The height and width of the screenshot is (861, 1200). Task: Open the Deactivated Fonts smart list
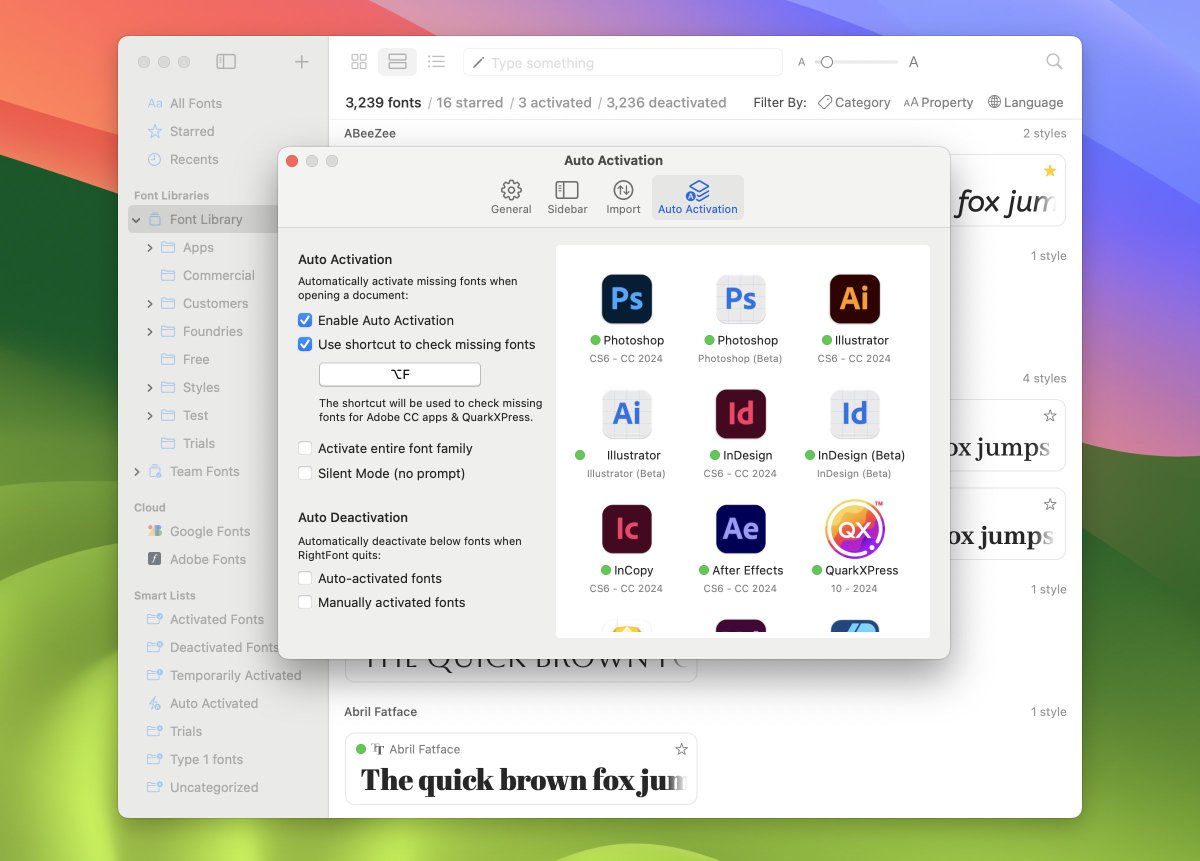point(224,647)
